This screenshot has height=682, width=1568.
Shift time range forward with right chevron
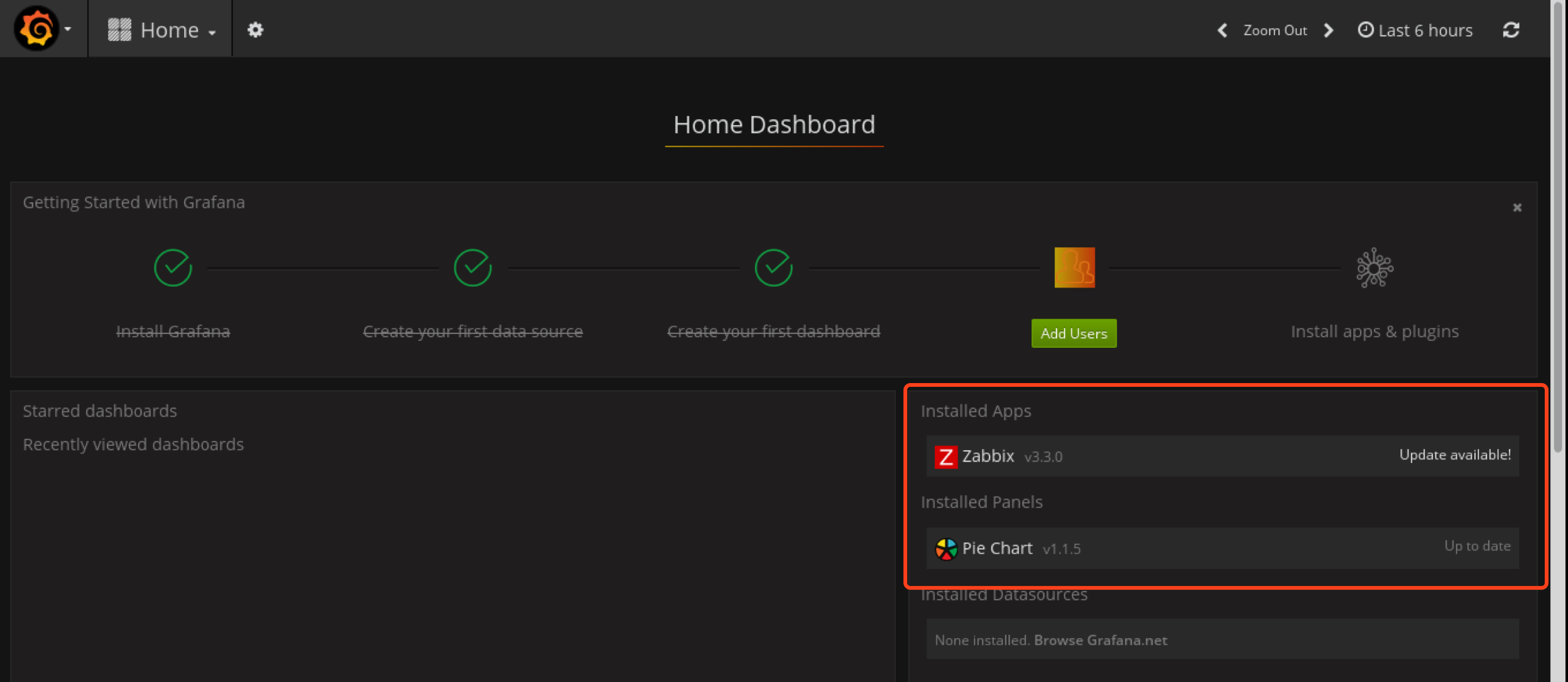1328,30
